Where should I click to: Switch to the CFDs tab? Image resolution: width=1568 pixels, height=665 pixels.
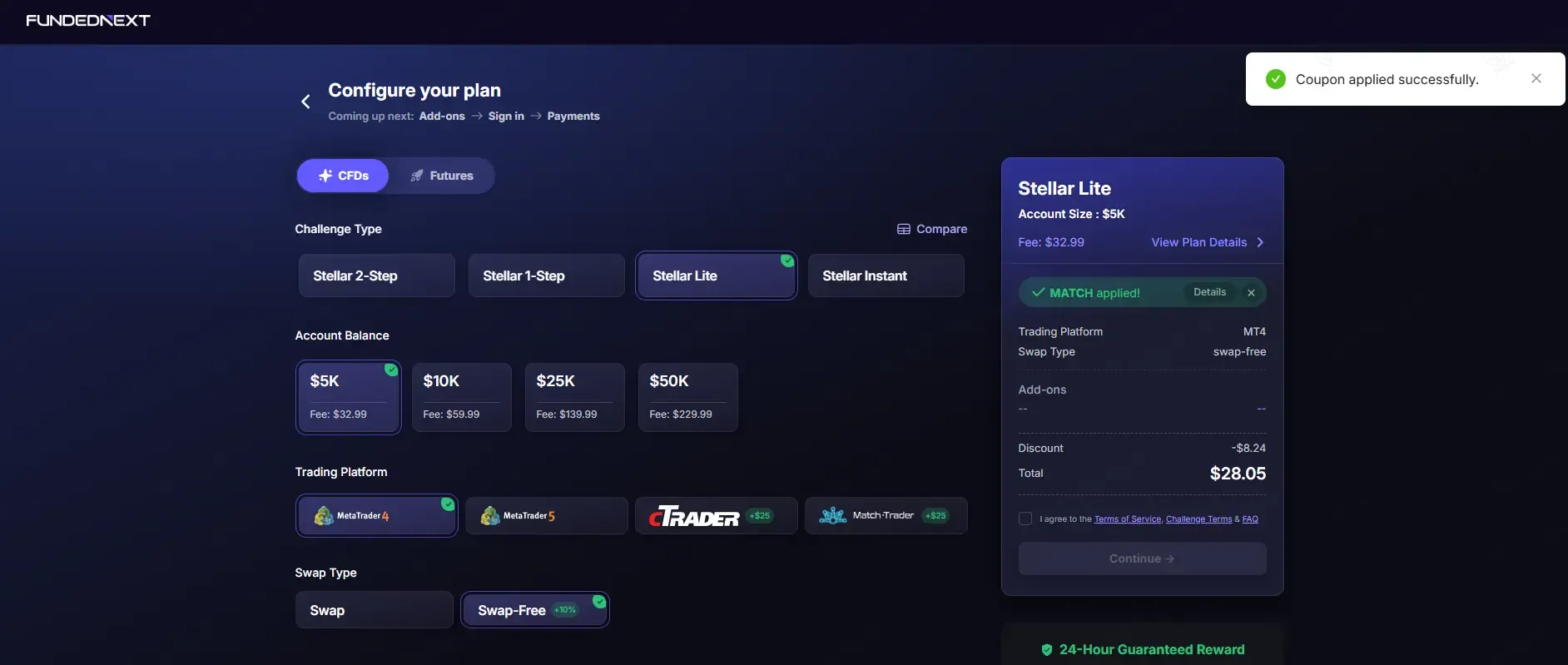[343, 176]
